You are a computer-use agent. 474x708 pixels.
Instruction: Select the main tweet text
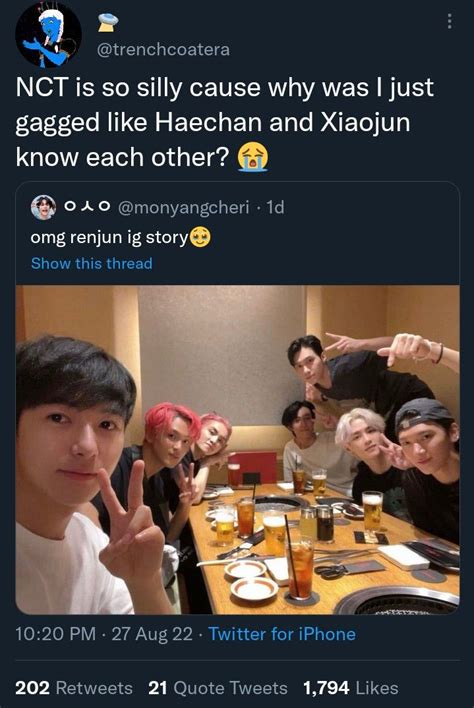click(x=225, y=122)
